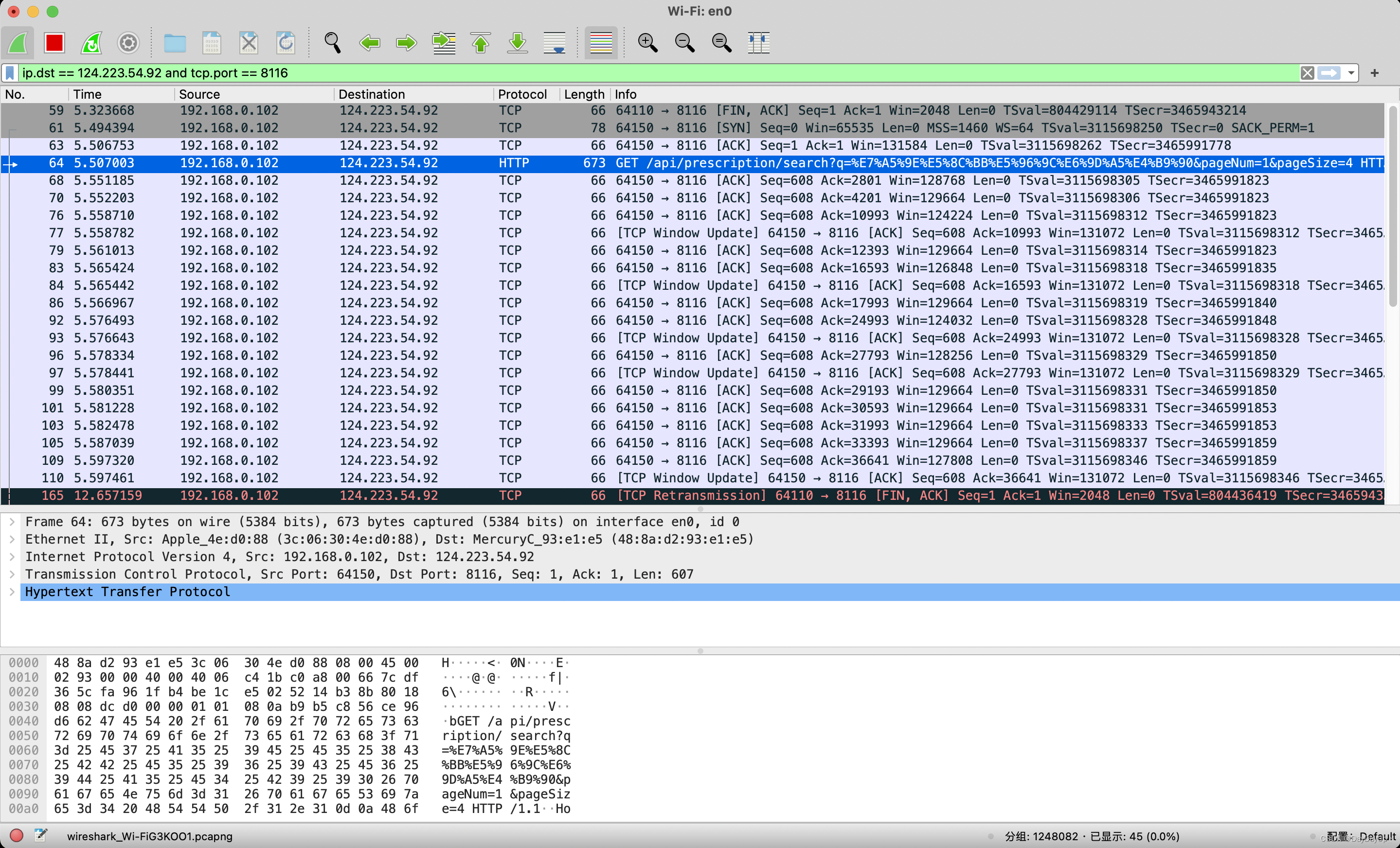Click the go to first packet icon

pos(481,43)
